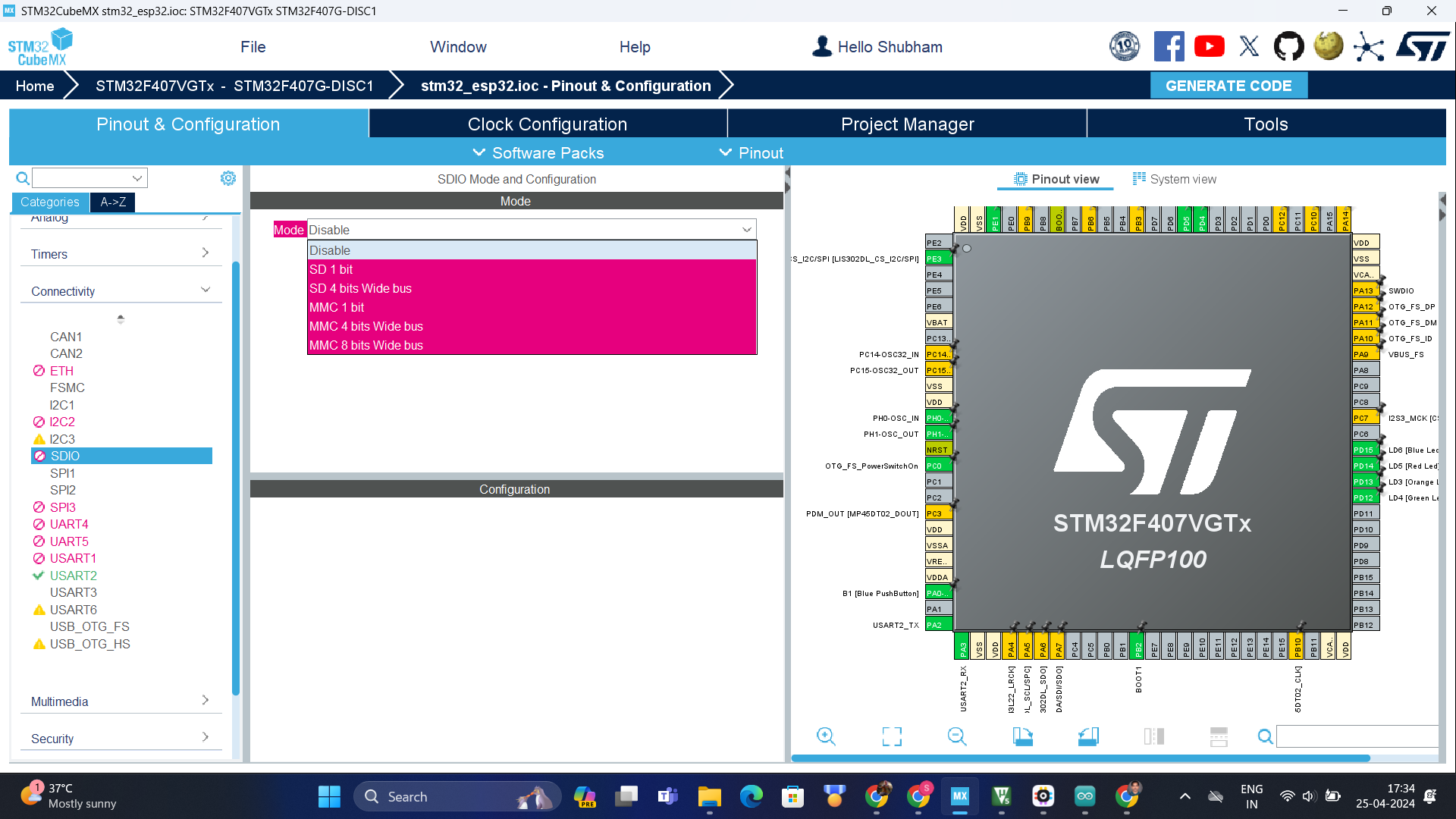Select SD 4 bits Wide bus mode
1456x819 pixels.
360,288
